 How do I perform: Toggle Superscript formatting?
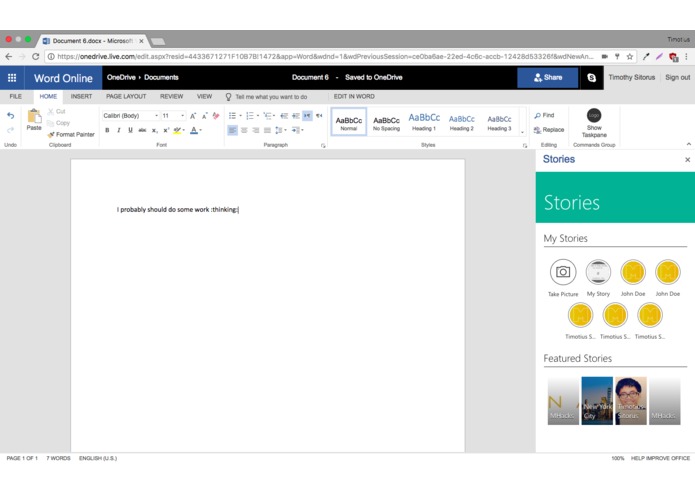click(166, 130)
